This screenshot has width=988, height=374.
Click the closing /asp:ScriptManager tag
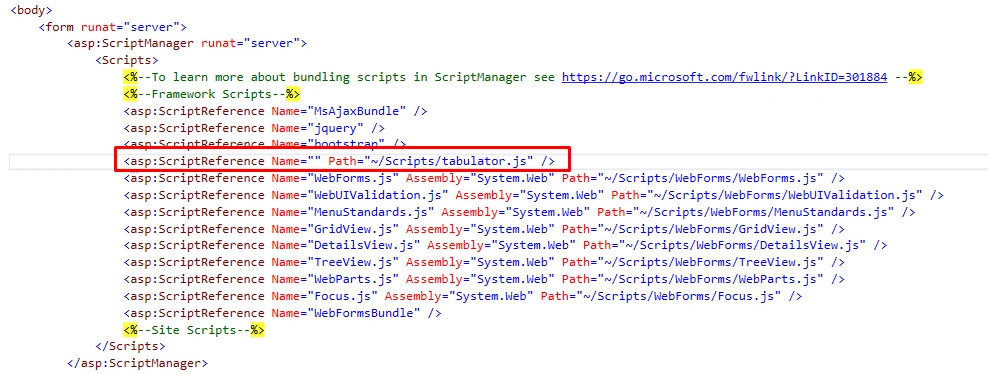[x=137, y=363]
